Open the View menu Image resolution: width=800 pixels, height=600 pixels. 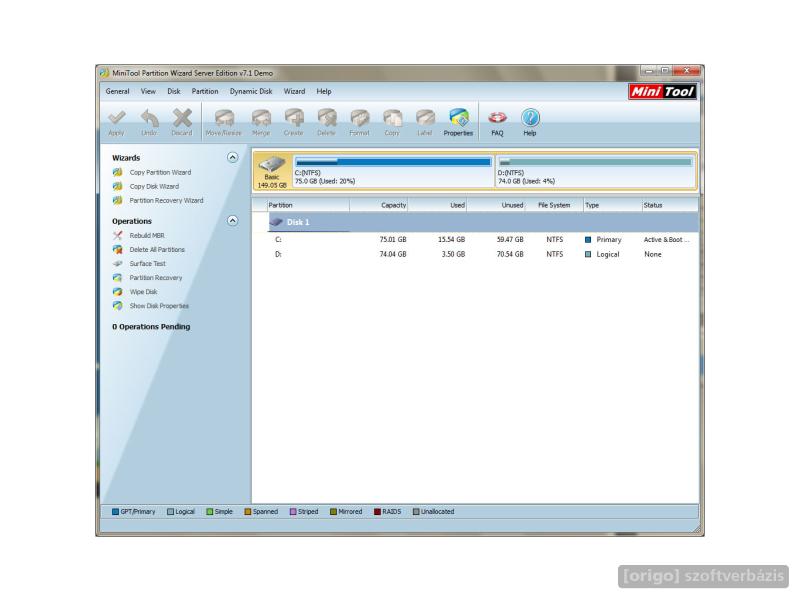pos(148,91)
